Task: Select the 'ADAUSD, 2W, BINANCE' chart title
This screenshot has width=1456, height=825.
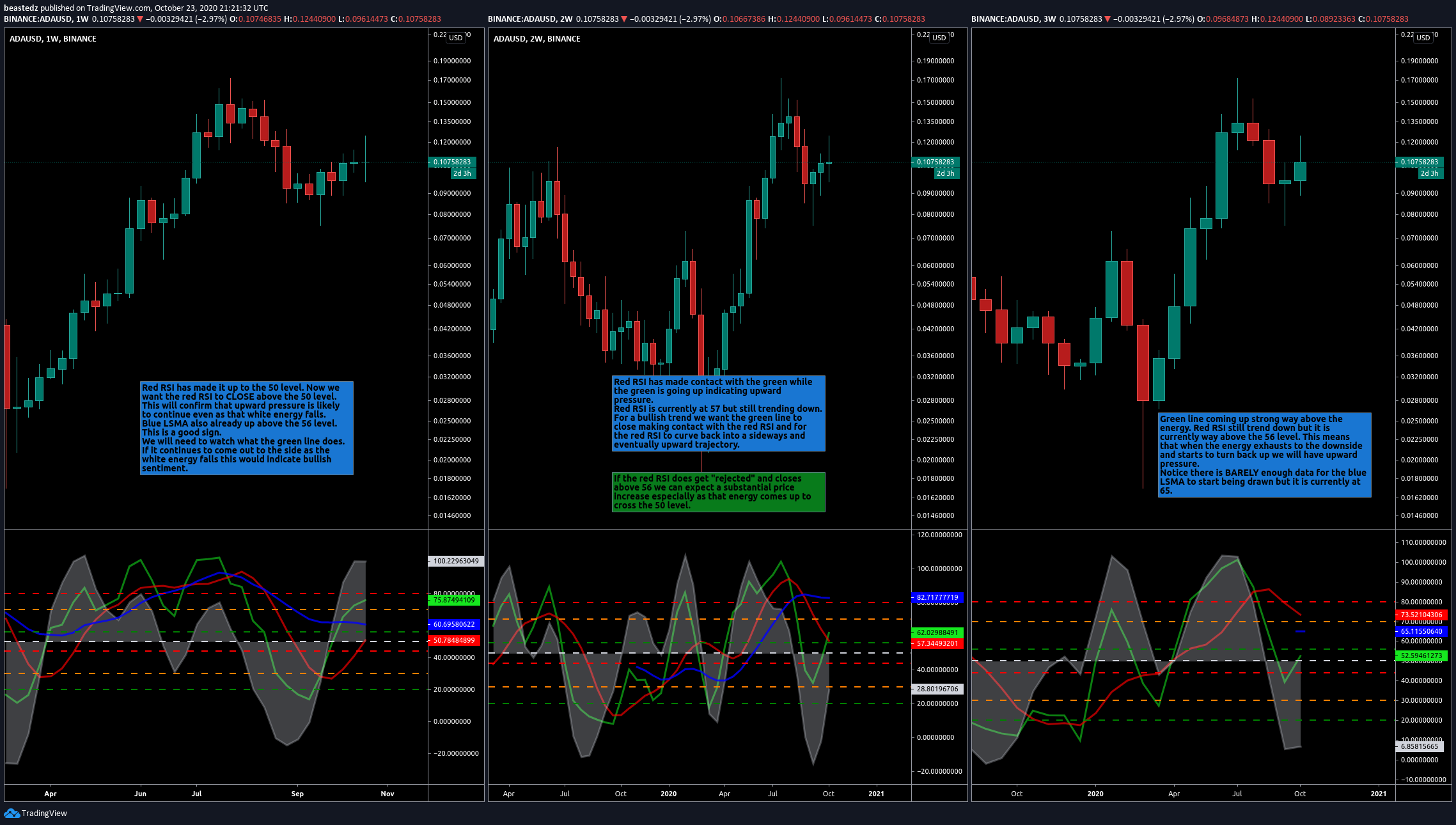Action: pyautogui.click(x=537, y=39)
